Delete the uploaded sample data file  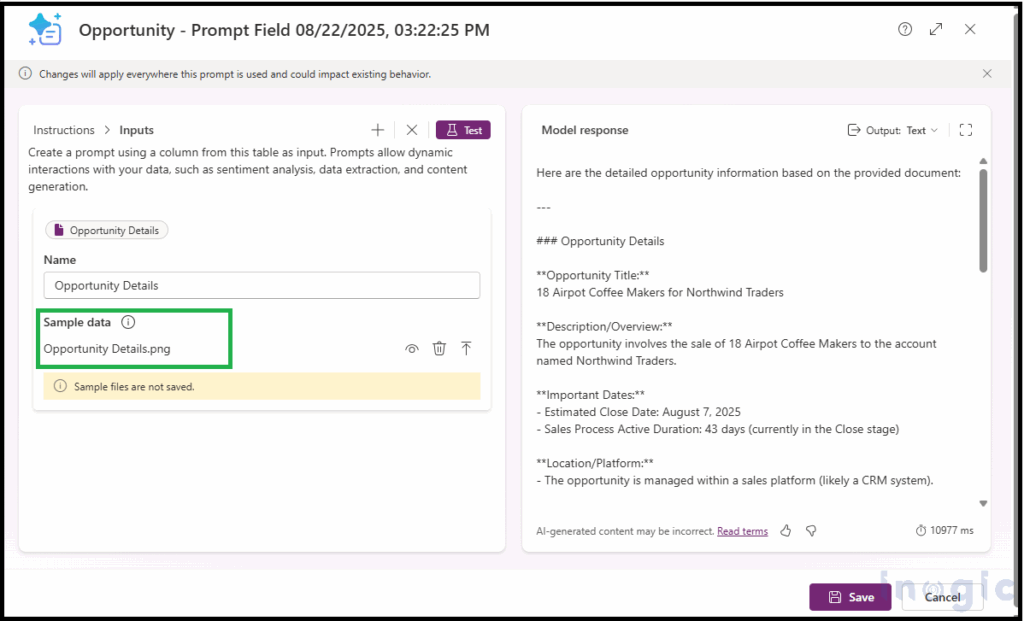coord(439,348)
